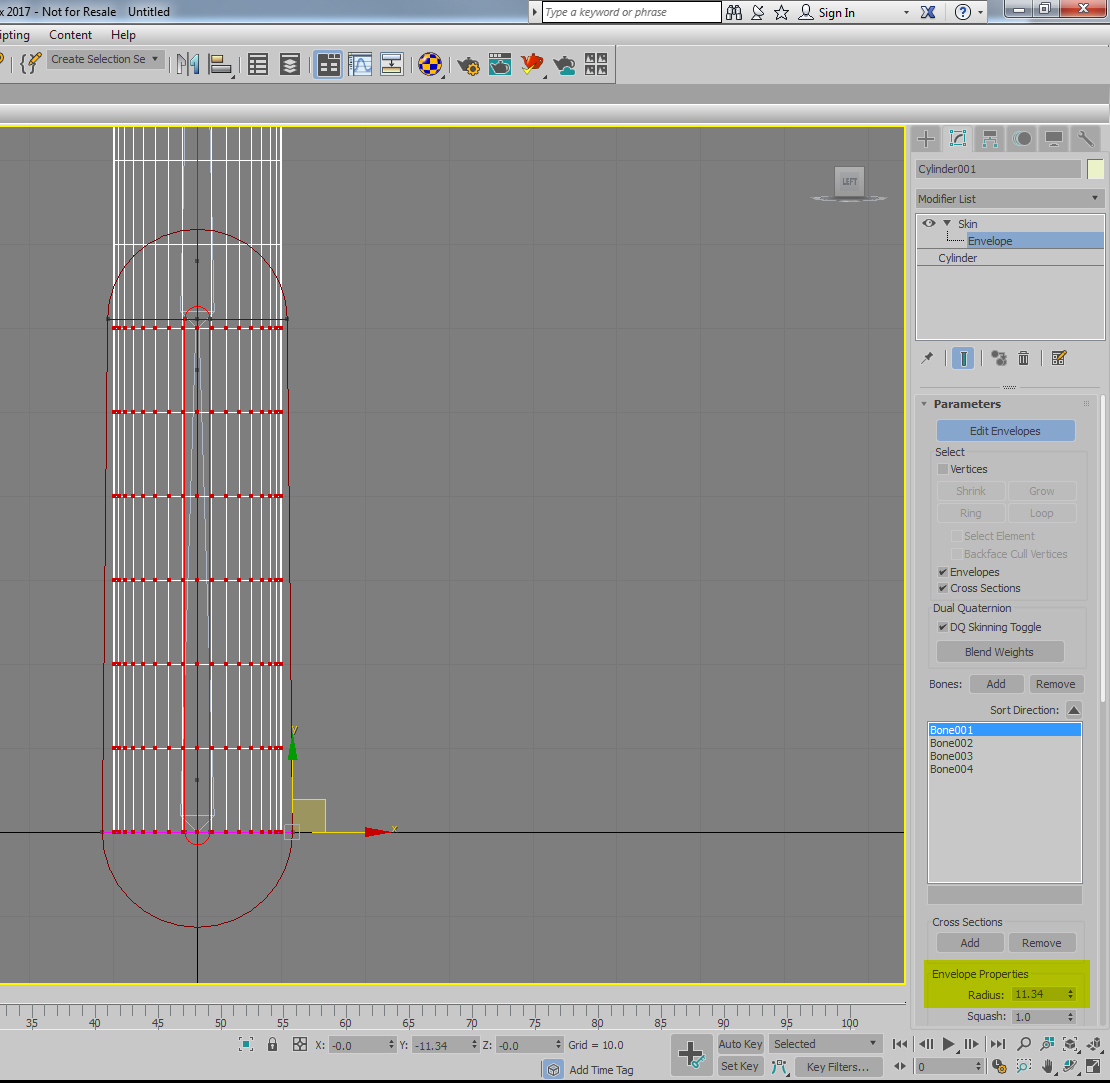Remove the Skin modifier with the trash icon
Image resolution: width=1110 pixels, height=1083 pixels.
1023,357
